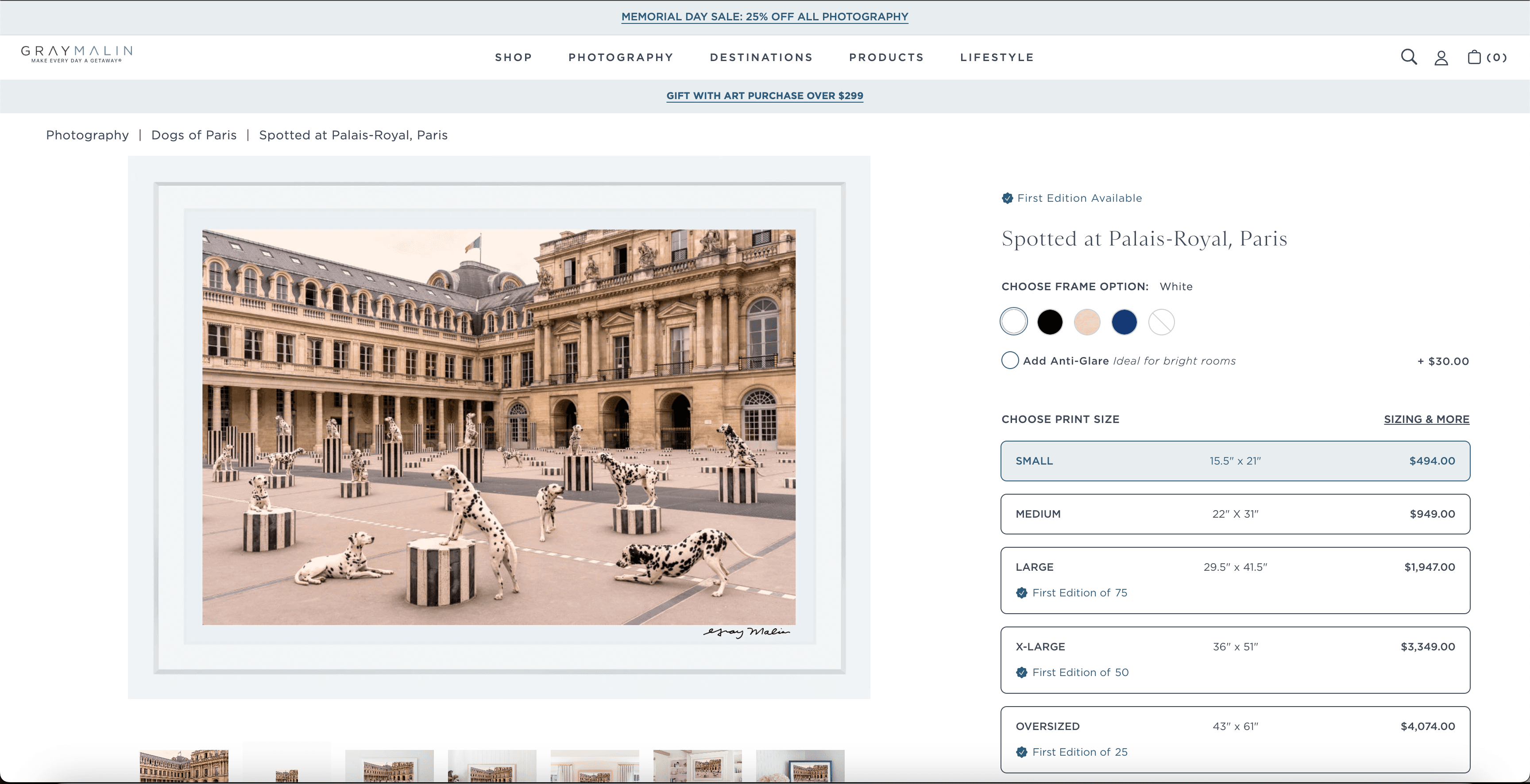This screenshot has width=1530, height=784.
Task: Open the Photography menu
Action: (x=621, y=58)
